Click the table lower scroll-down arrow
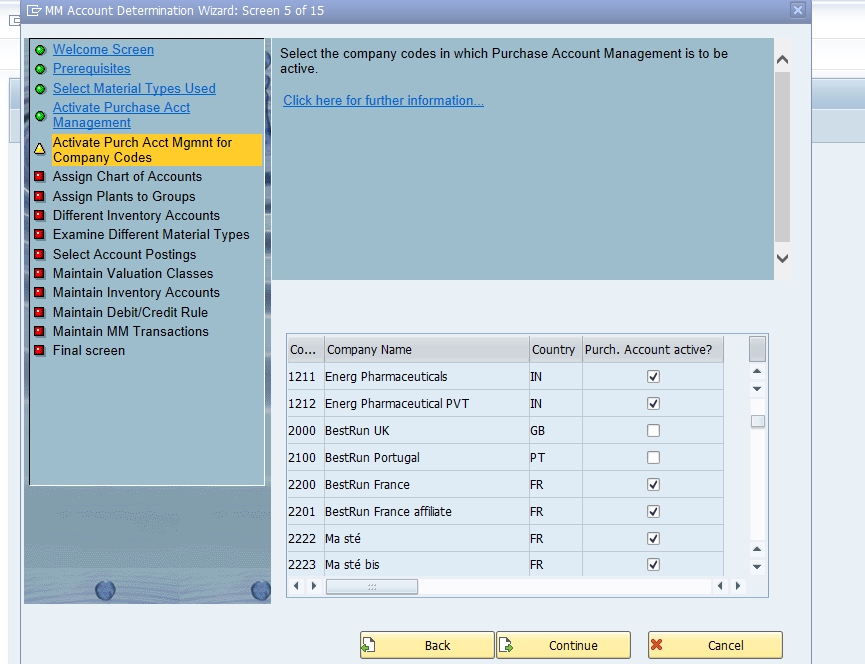 click(757, 566)
